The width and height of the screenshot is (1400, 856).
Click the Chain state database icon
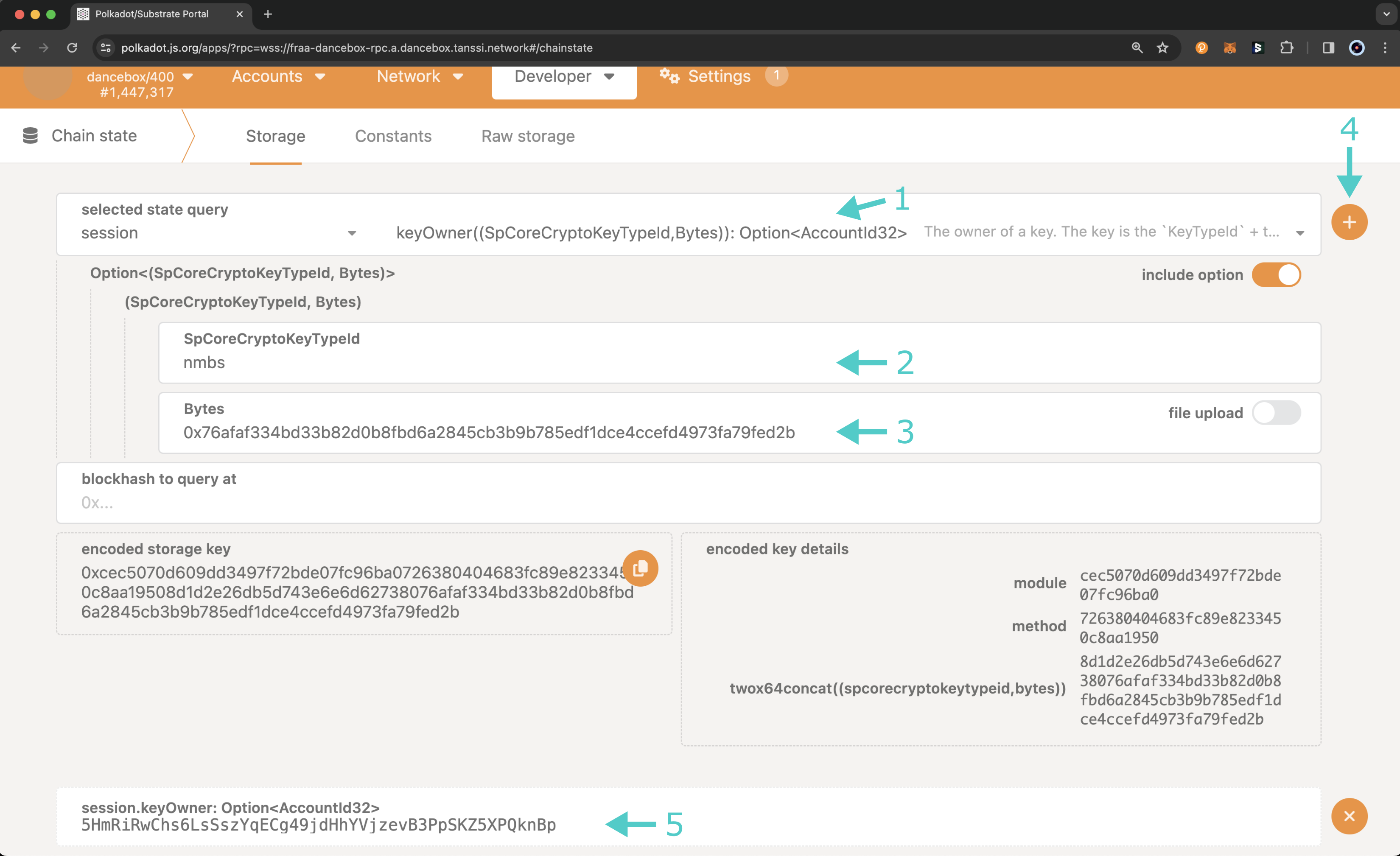(30, 135)
